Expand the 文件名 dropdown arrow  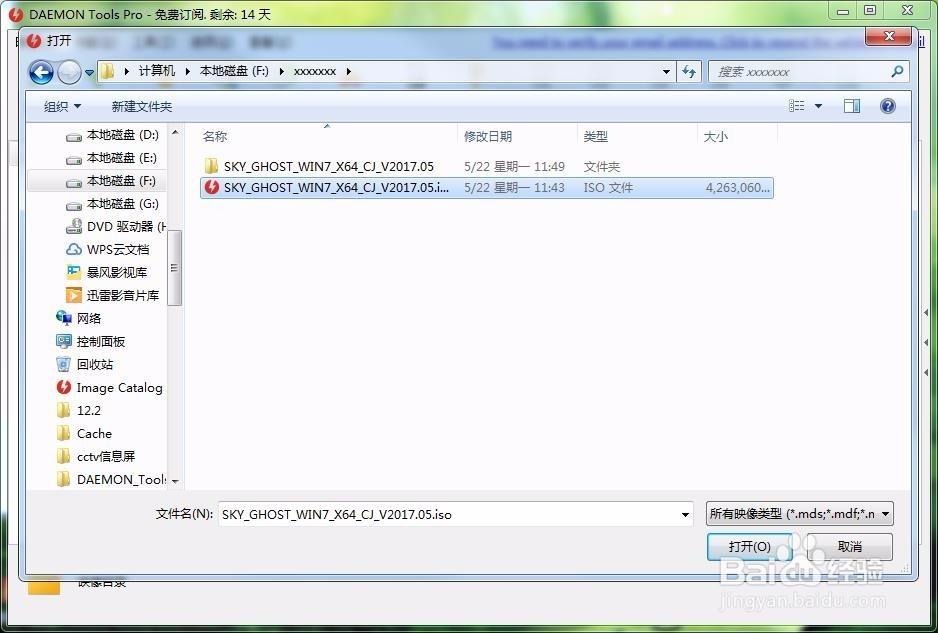tap(686, 515)
